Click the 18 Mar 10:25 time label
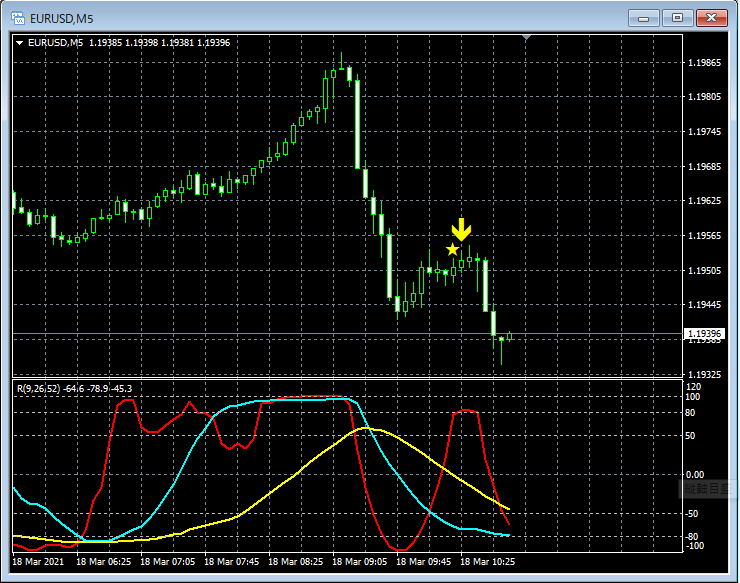This screenshot has height=583, width=740. (x=487, y=562)
